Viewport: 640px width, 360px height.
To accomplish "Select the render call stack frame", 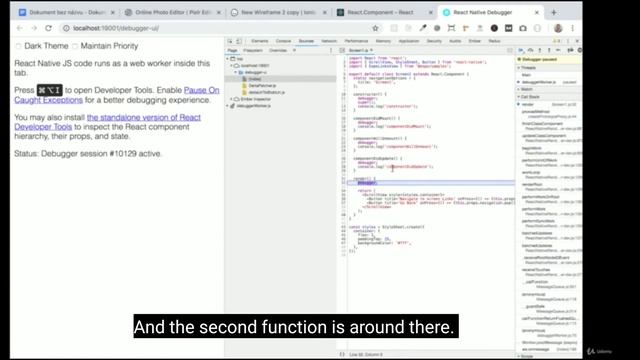I will [549, 104].
